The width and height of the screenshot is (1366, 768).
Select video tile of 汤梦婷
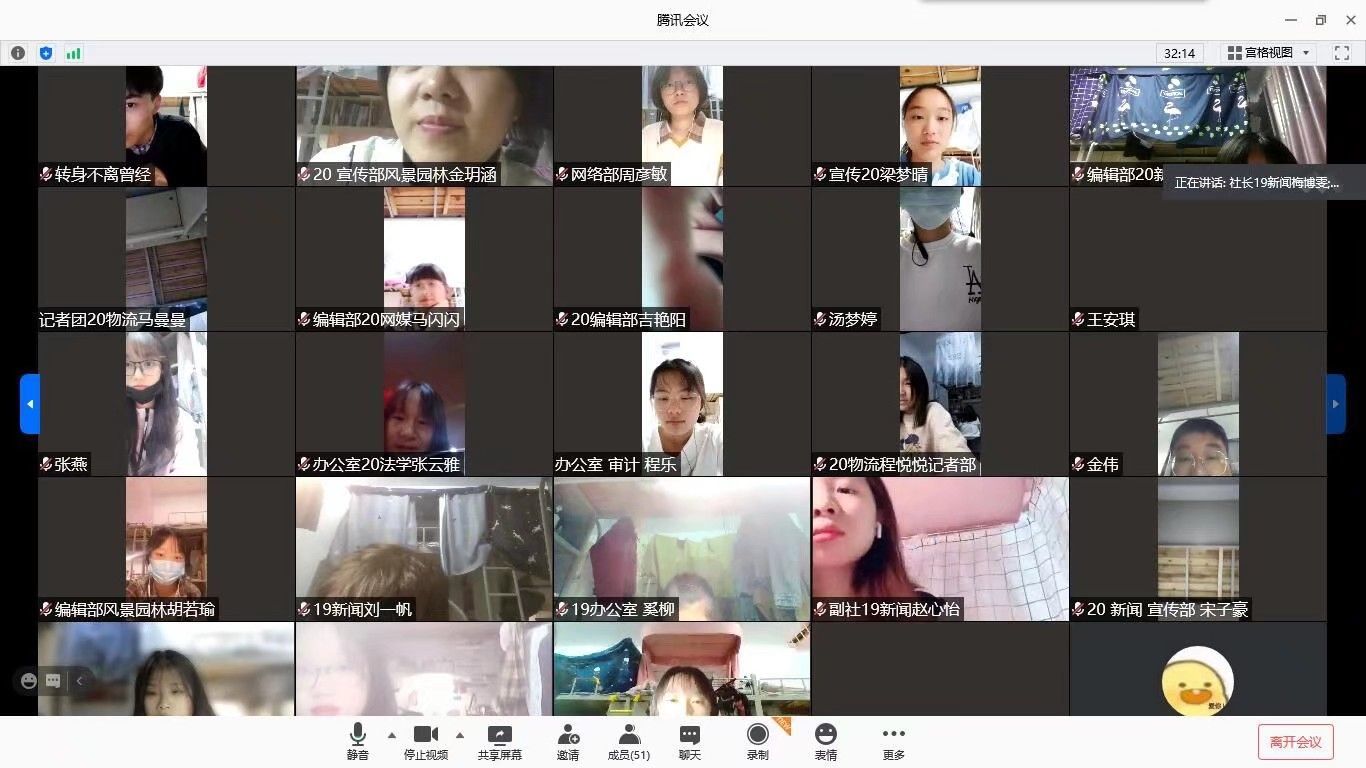(940, 259)
